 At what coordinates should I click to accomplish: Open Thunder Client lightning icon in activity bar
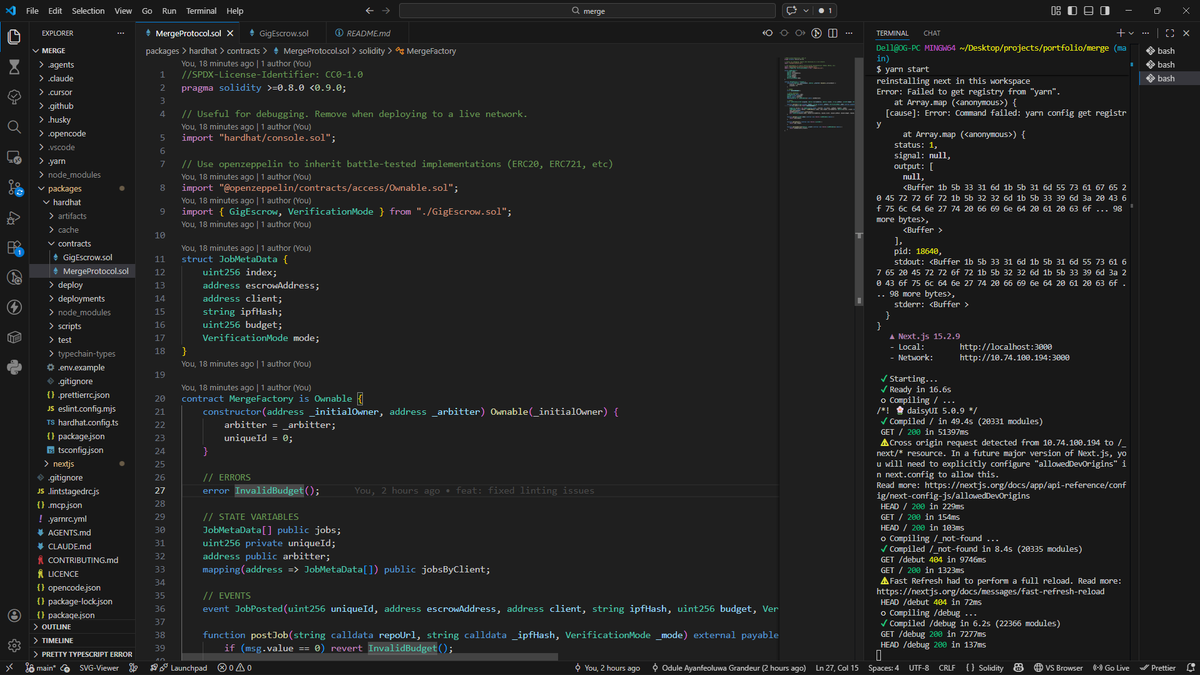pyautogui.click(x=14, y=307)
